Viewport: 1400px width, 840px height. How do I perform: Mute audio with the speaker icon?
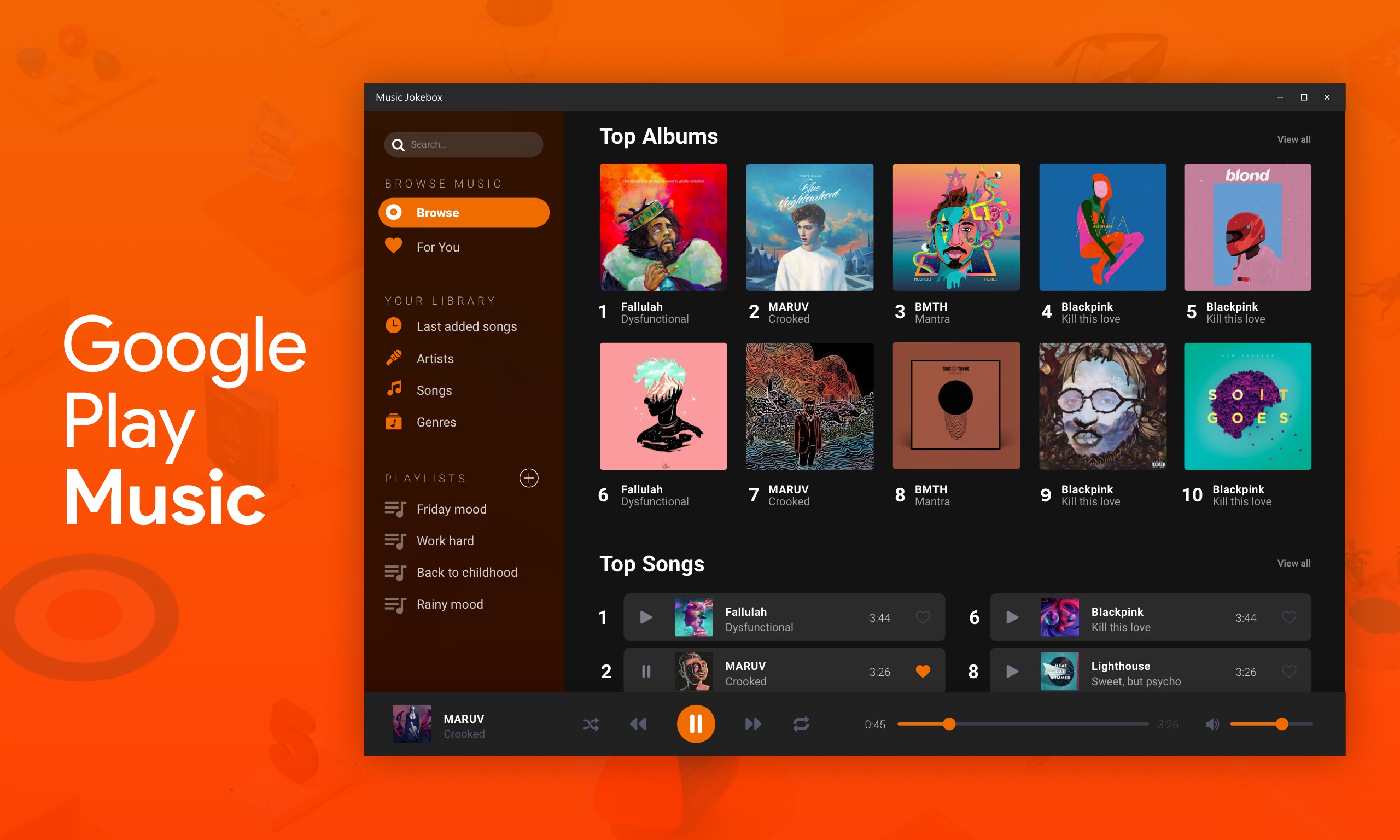[1212, 724]
